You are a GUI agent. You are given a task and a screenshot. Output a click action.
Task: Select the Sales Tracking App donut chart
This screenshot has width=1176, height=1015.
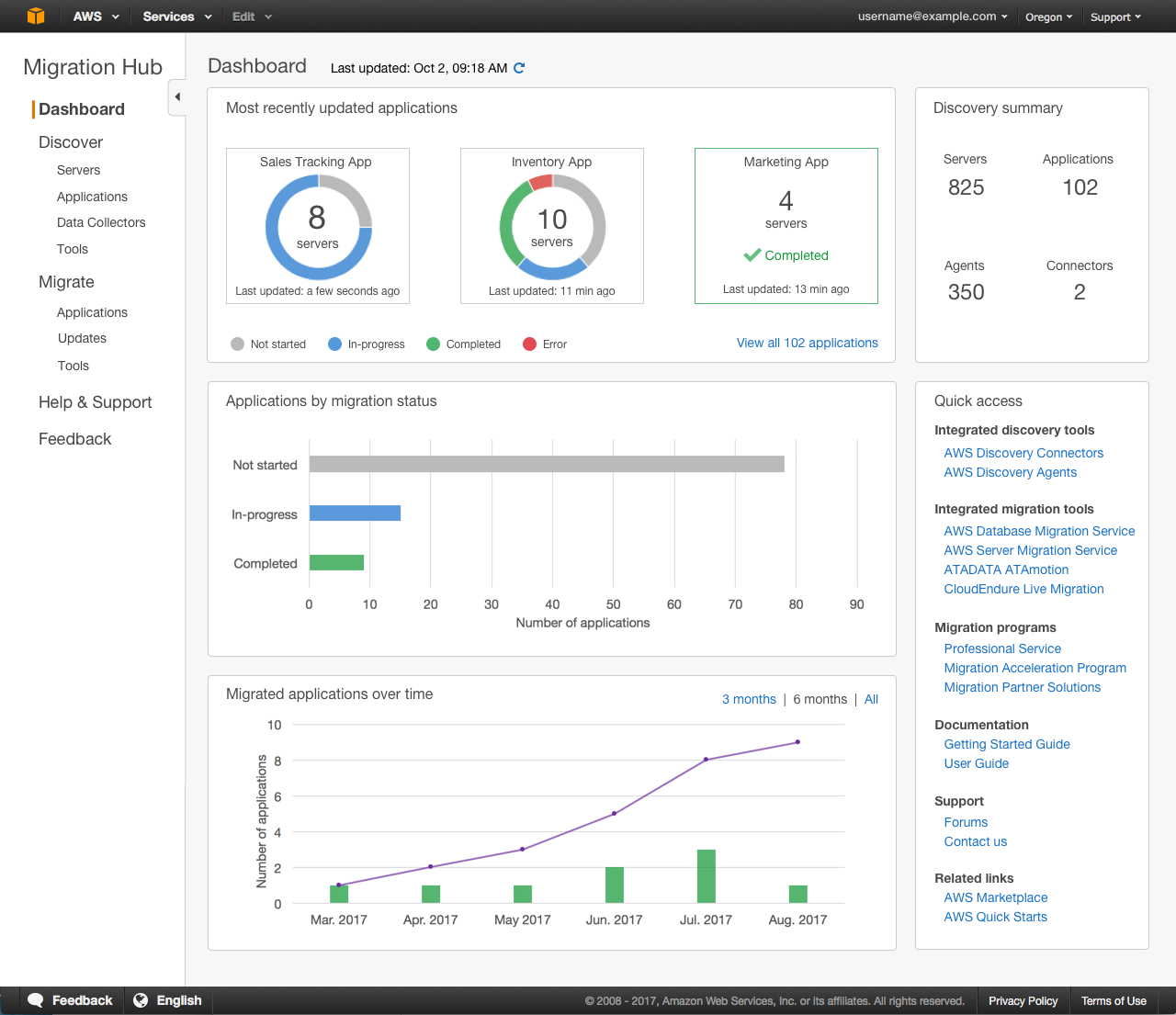point(318,227)
